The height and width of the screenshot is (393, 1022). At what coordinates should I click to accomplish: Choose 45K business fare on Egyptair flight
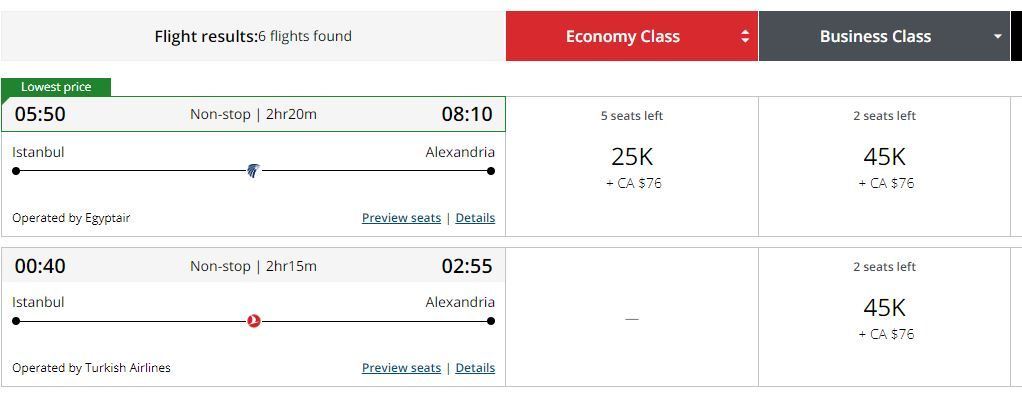coord(884,166)
